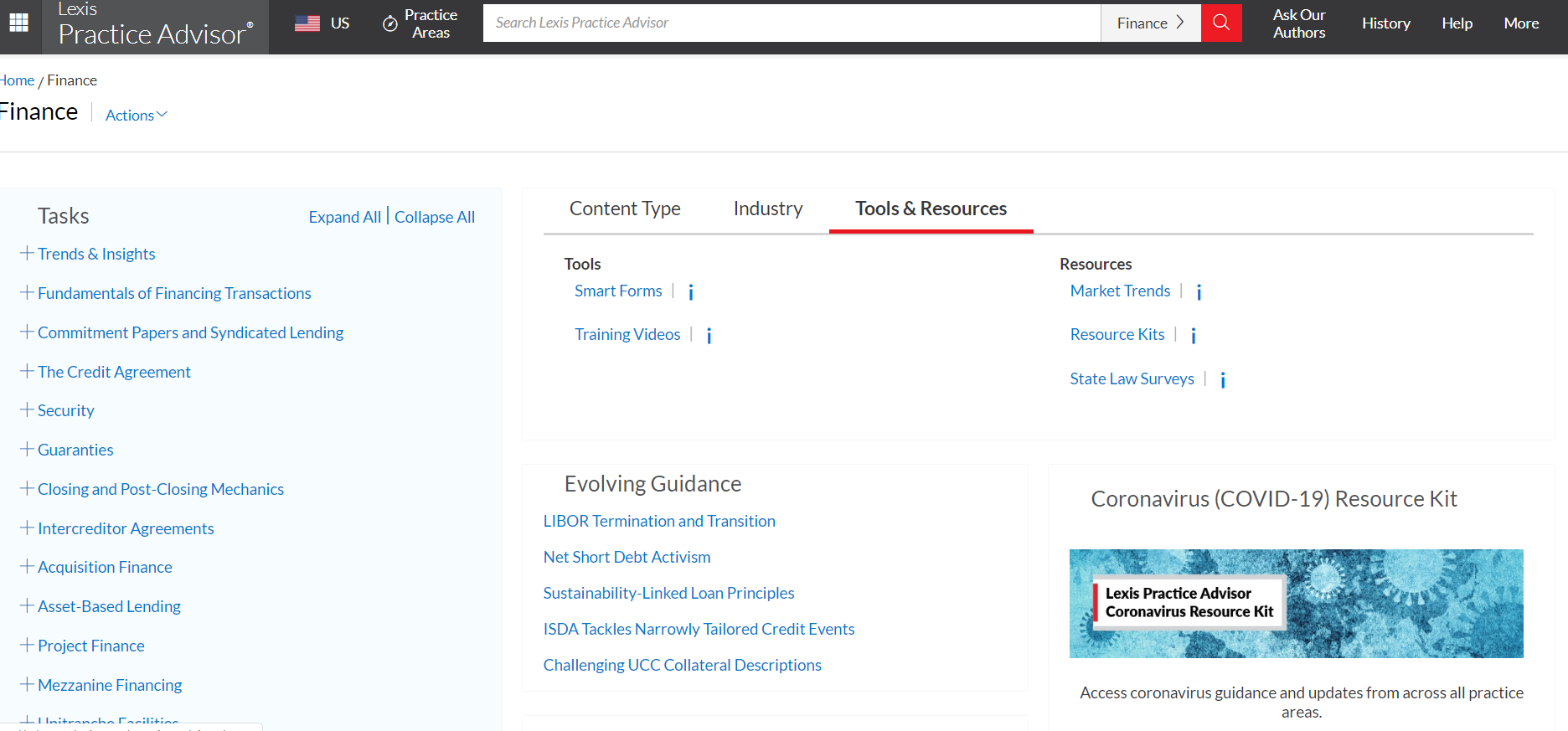
Task: Open Trends & Insights task link
Action: pyautogui.click(x=96, y=254)
